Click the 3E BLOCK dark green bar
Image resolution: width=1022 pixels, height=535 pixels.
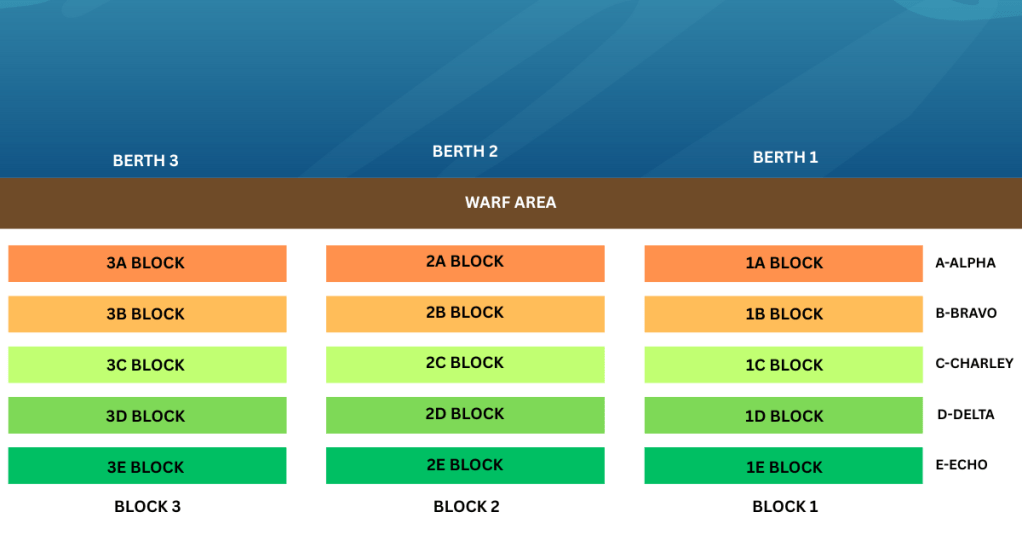147,466
